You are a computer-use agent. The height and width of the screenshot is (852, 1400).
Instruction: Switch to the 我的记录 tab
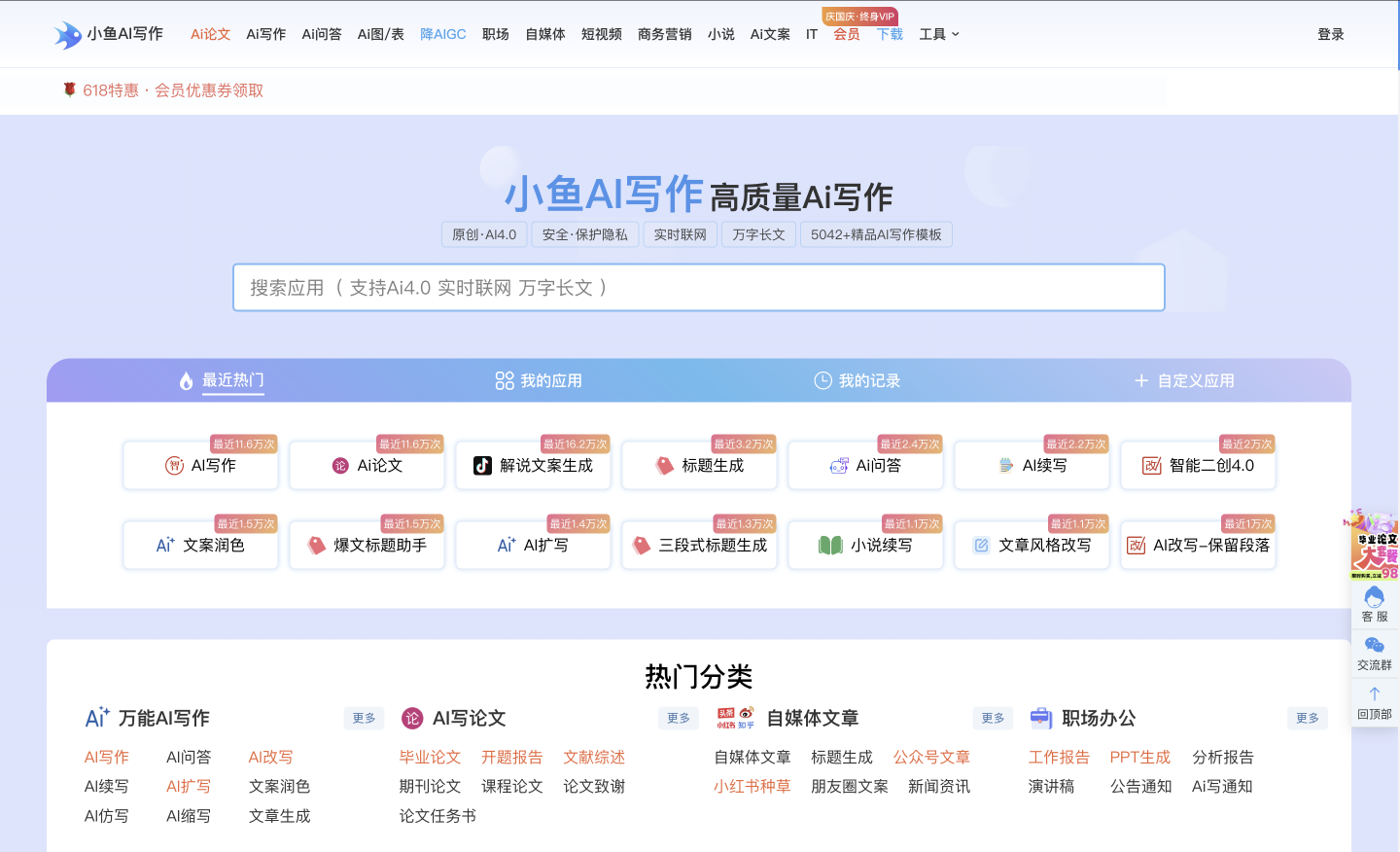click(x=857, y=380)
